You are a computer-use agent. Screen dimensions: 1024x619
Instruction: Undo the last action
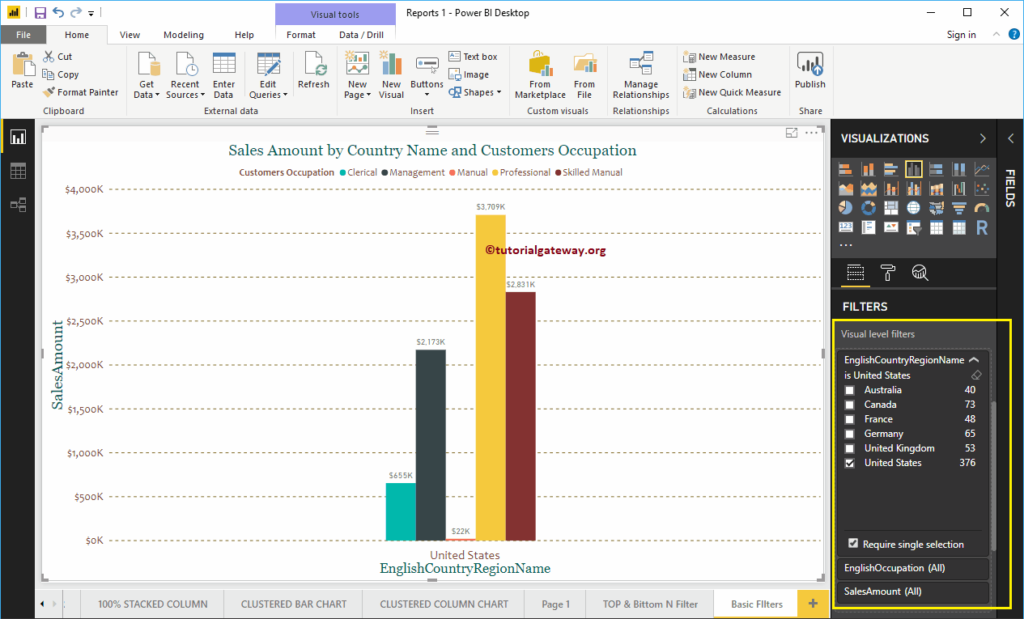pyautogui.click(x=58, y=12)
